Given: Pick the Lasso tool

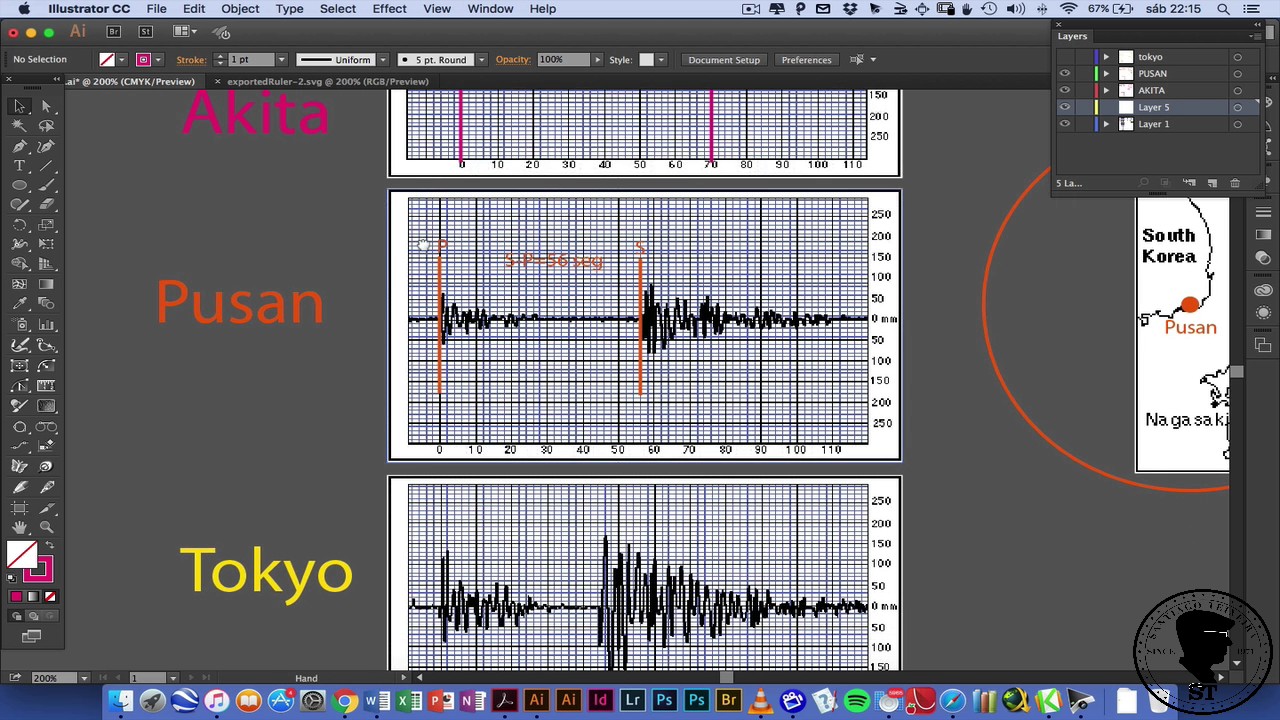Looking at the screenshot, I should pos(46,126).
